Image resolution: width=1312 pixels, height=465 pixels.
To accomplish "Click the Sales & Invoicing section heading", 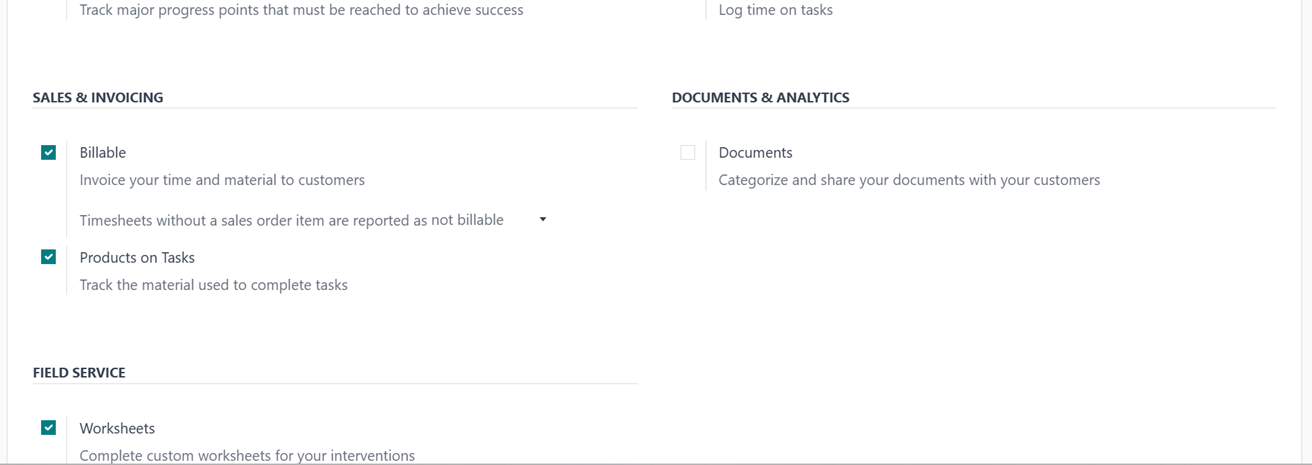I will click(x=98, y=98).
